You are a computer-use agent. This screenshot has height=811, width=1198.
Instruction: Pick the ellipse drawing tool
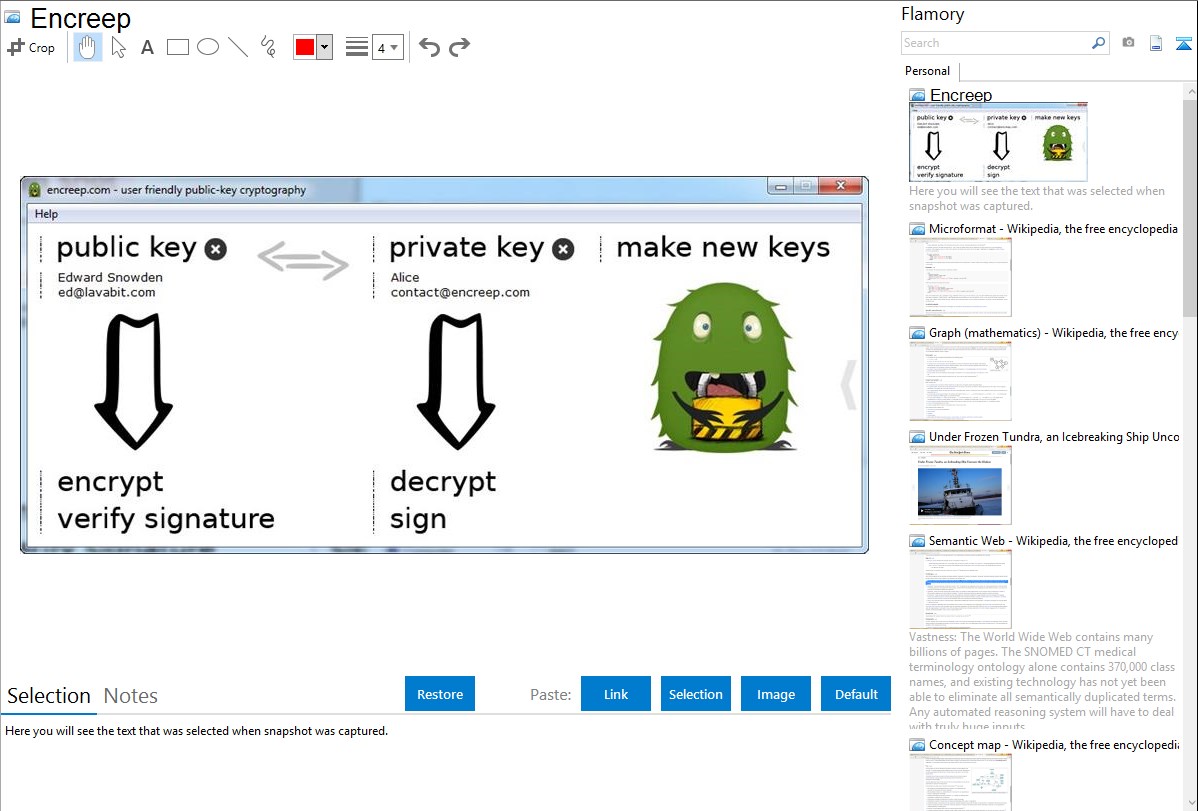[x=208, y=47]
